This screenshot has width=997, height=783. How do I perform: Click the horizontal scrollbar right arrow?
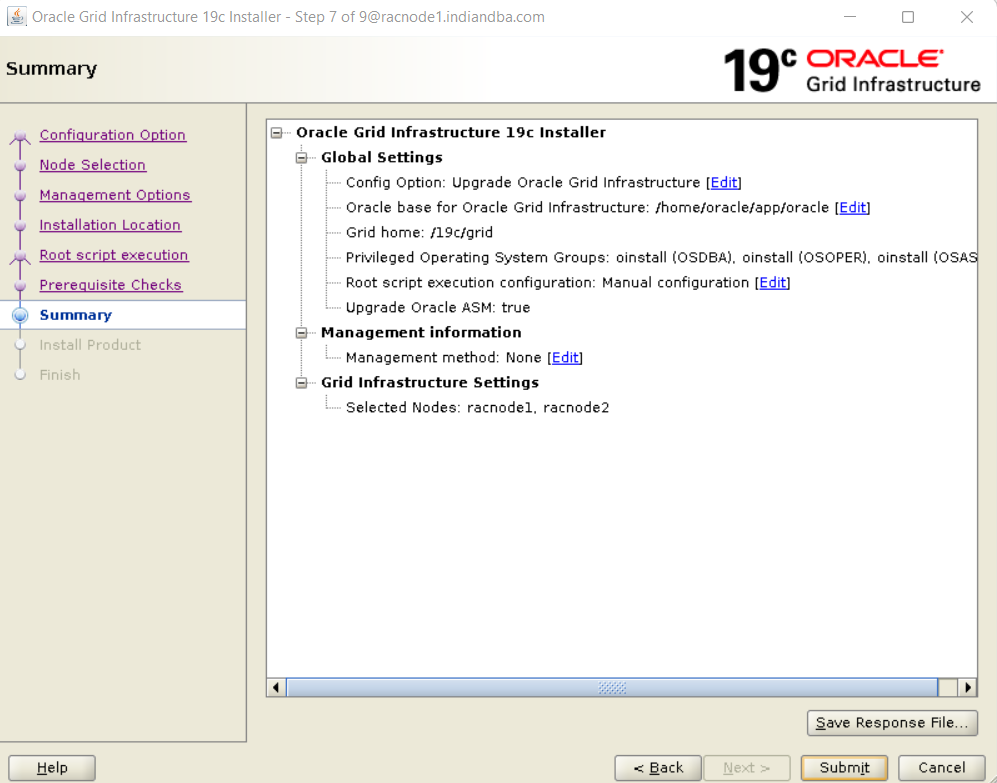tap(968, 687)
